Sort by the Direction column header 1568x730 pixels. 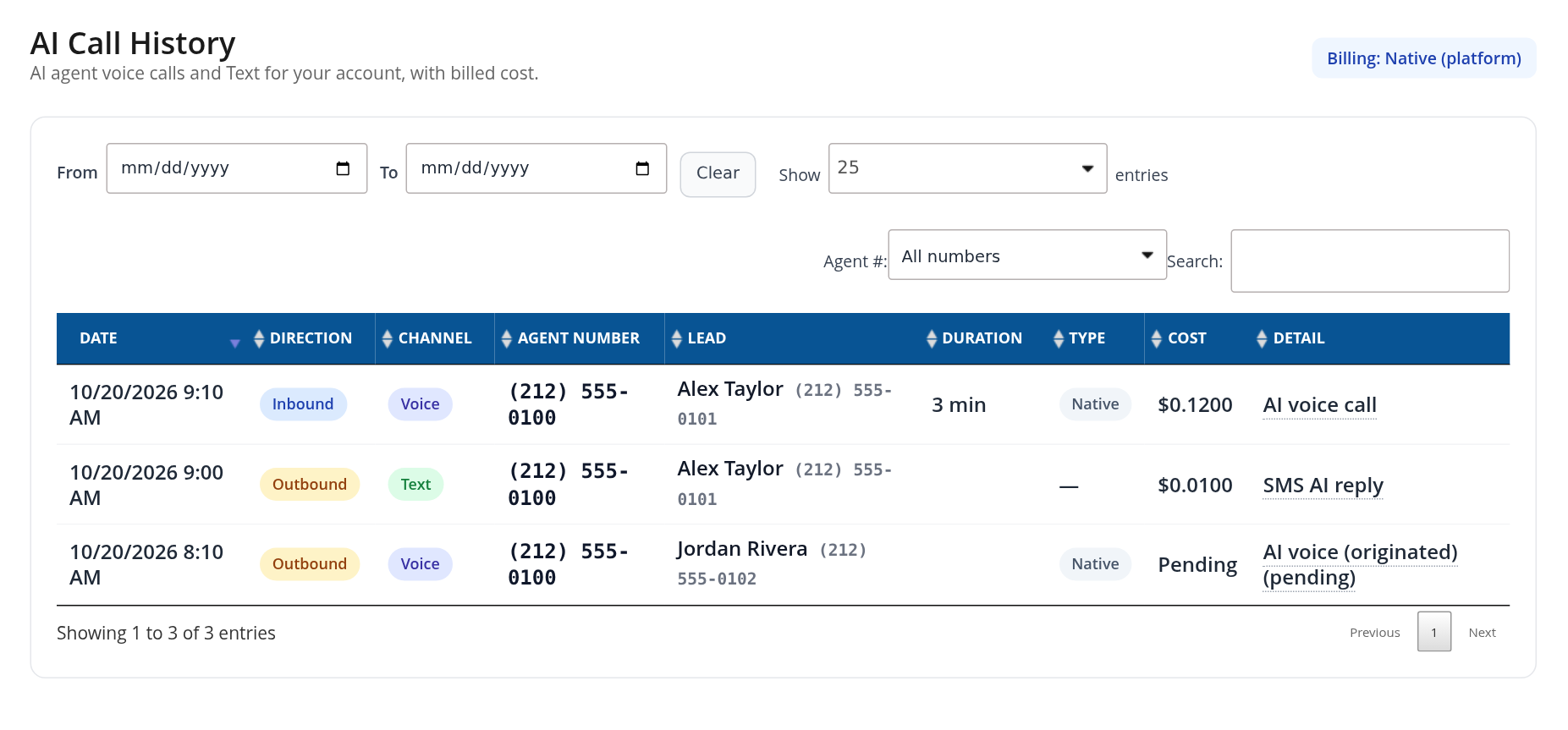pos(311,338)
